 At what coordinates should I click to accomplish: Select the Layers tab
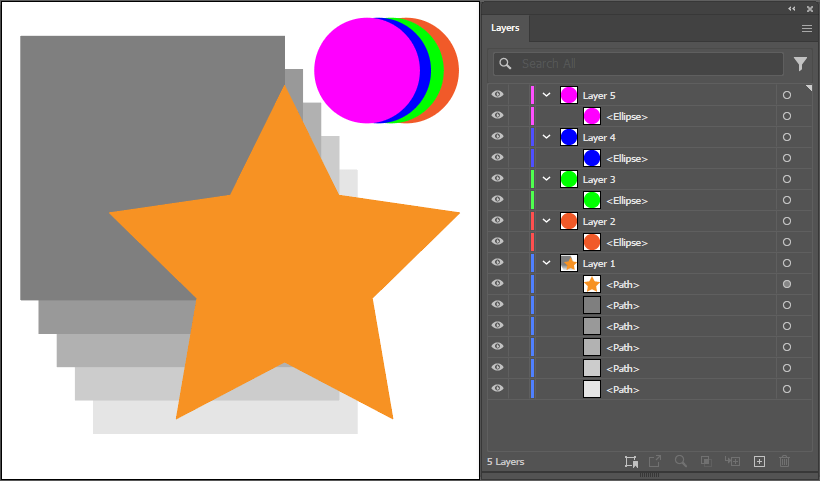click(505, 28)
